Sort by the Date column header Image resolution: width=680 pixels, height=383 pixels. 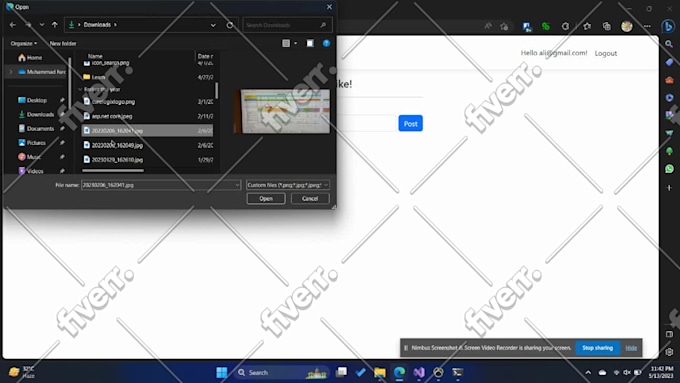(205, 56)
